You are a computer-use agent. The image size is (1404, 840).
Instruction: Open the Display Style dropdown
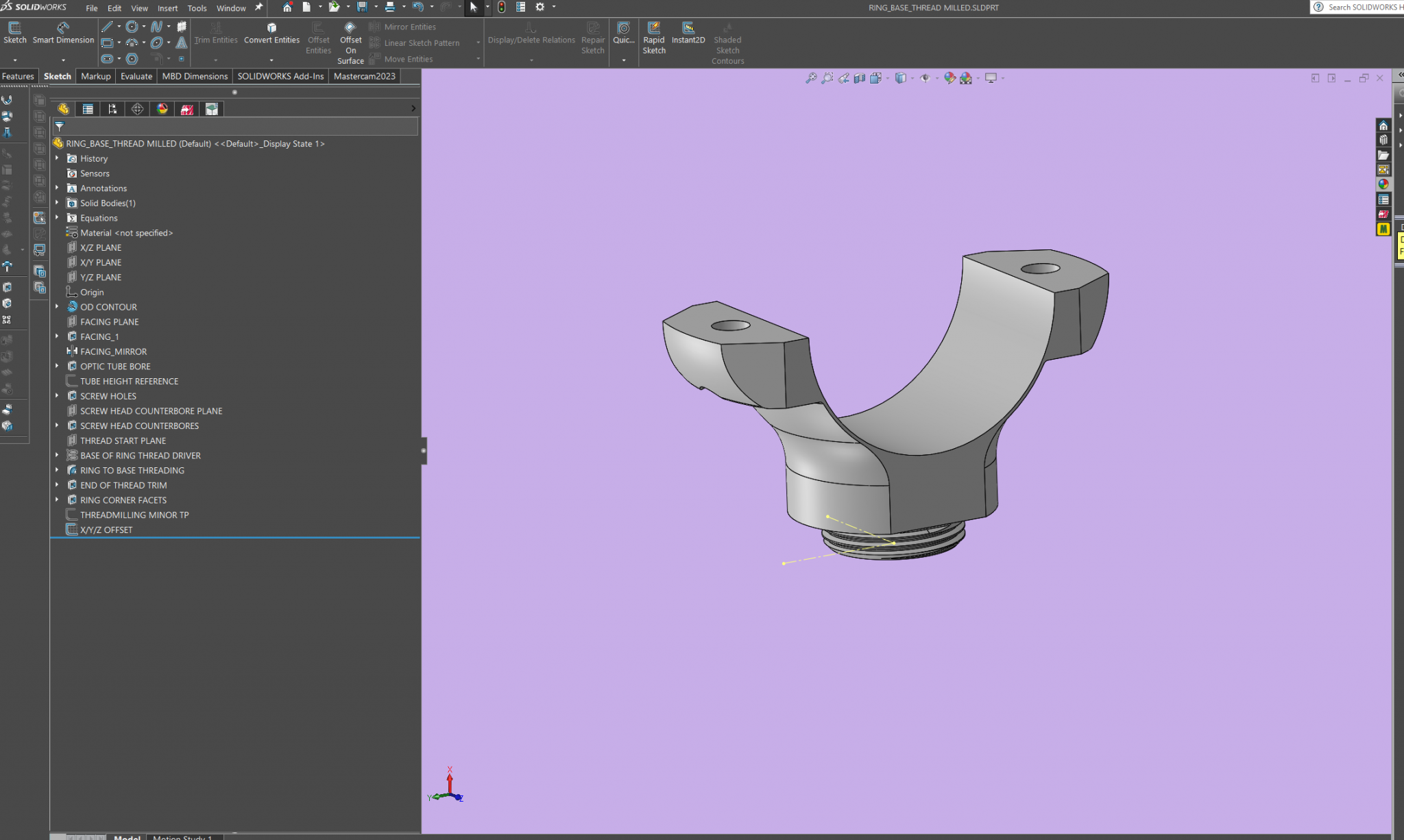[x=912, y=78]
